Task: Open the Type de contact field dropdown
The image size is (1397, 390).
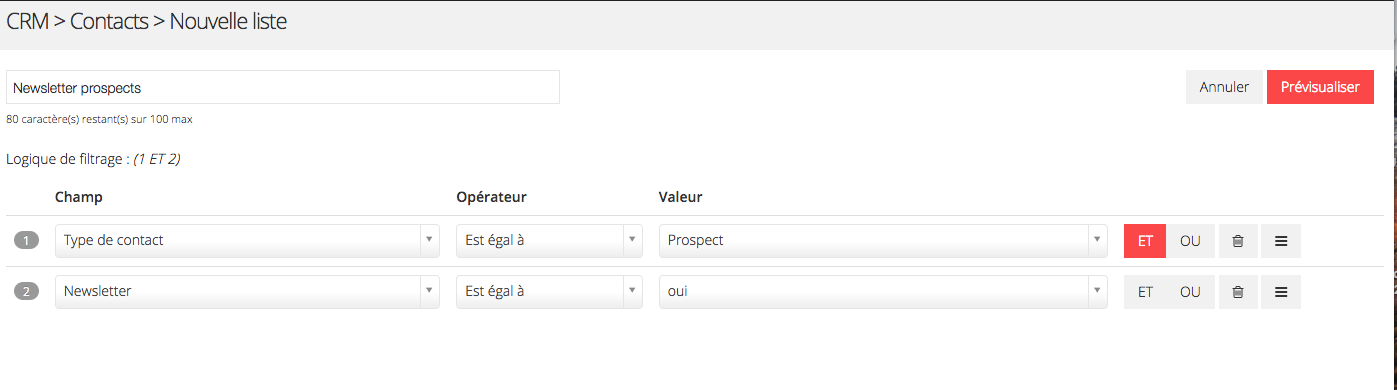Action: coord(247,240)
